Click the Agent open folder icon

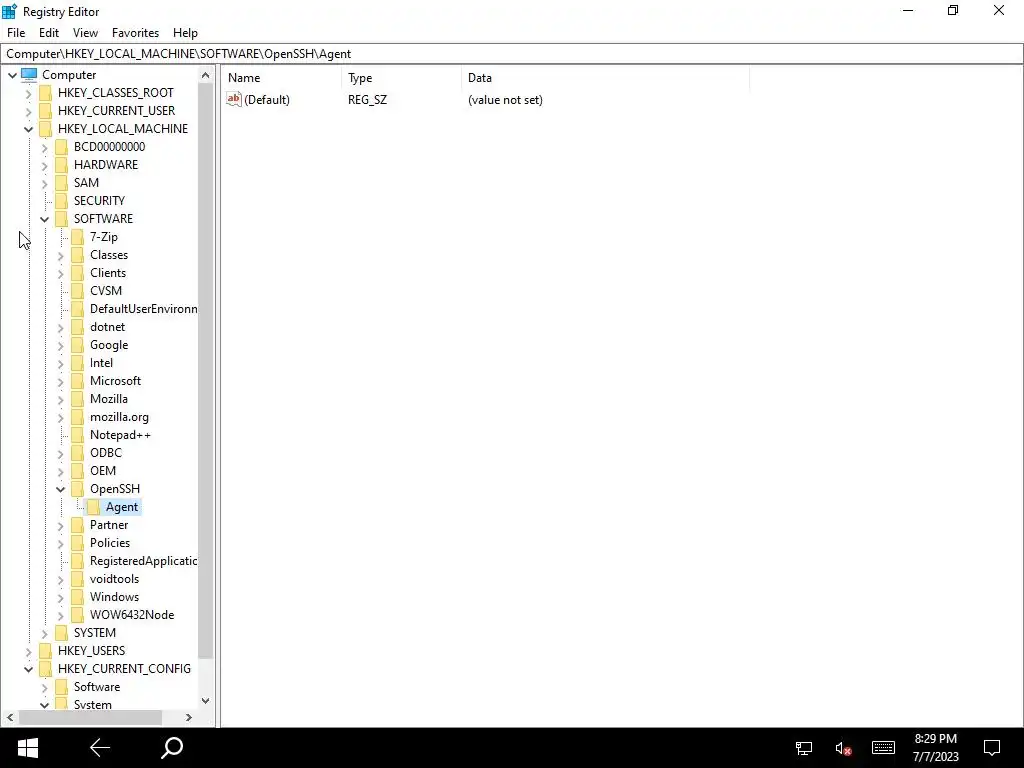(93, 507)
